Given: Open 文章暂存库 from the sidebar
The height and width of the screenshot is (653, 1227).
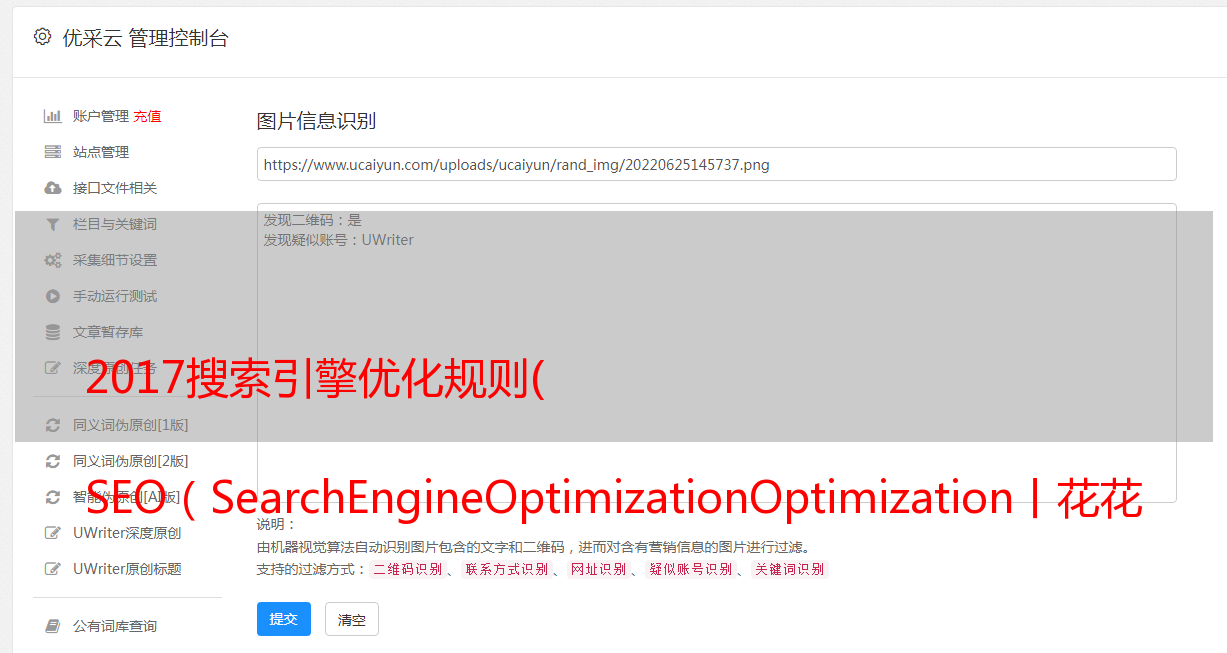Looking at the screenshot, I should pos(108,332).
